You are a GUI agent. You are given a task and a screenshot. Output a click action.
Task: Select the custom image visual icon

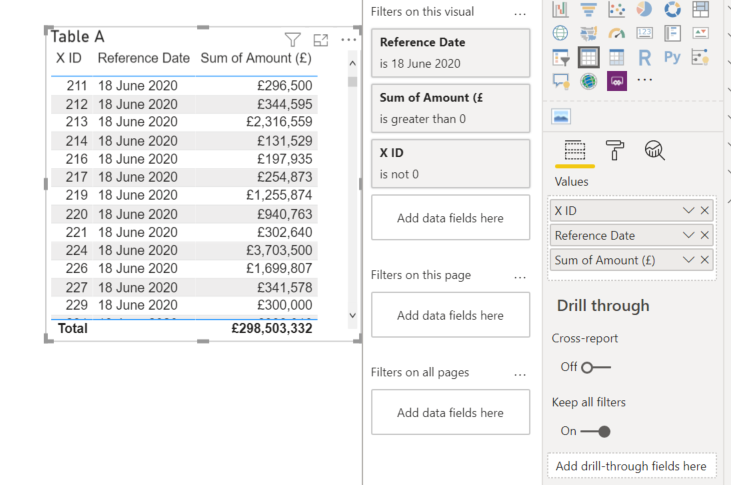click(x=561, y=116)
